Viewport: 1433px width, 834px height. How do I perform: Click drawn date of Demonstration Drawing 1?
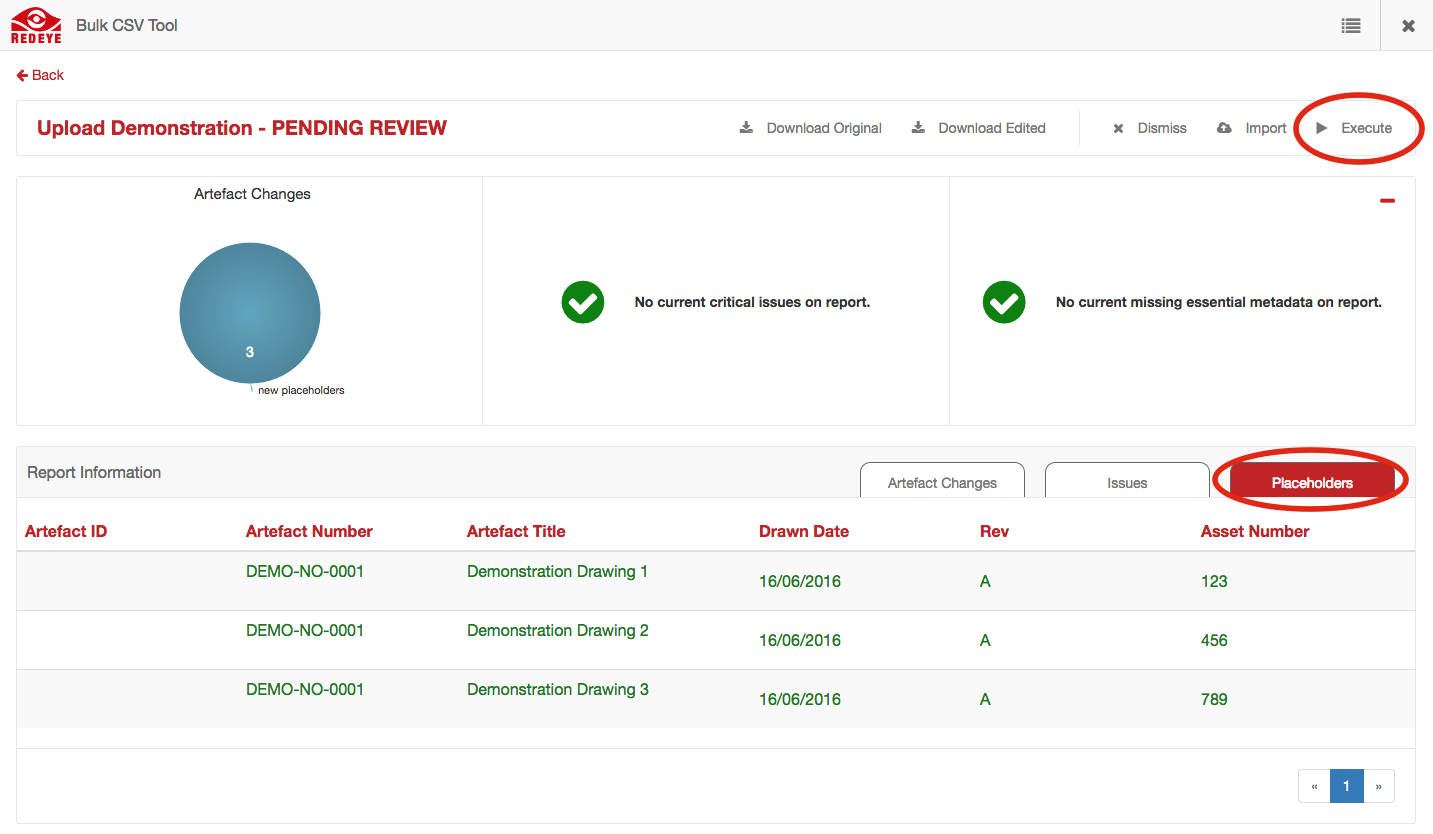point(800,581)
